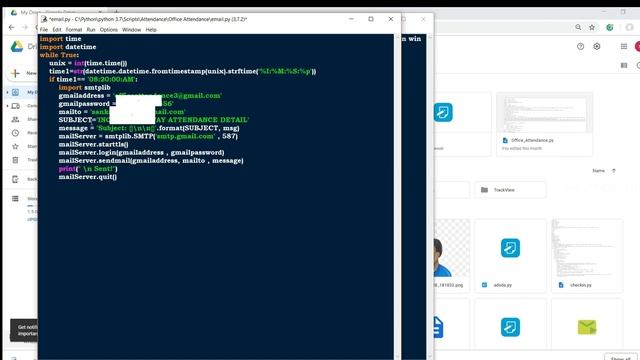
Task: Open the blue script icon file below adsda.py
Action: click(510, 327)
